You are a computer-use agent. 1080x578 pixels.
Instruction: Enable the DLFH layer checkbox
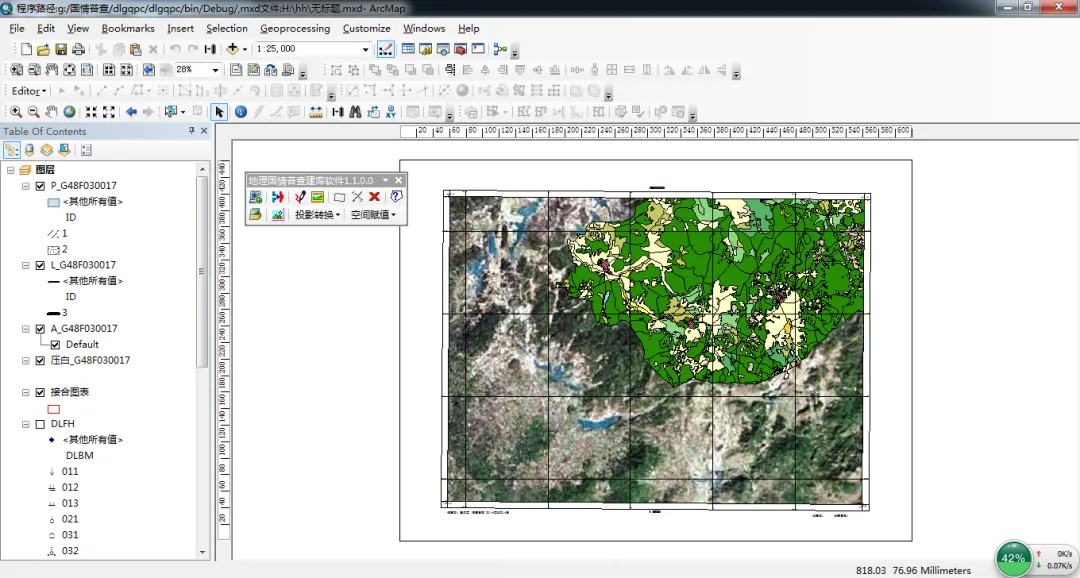click(40, 424)
